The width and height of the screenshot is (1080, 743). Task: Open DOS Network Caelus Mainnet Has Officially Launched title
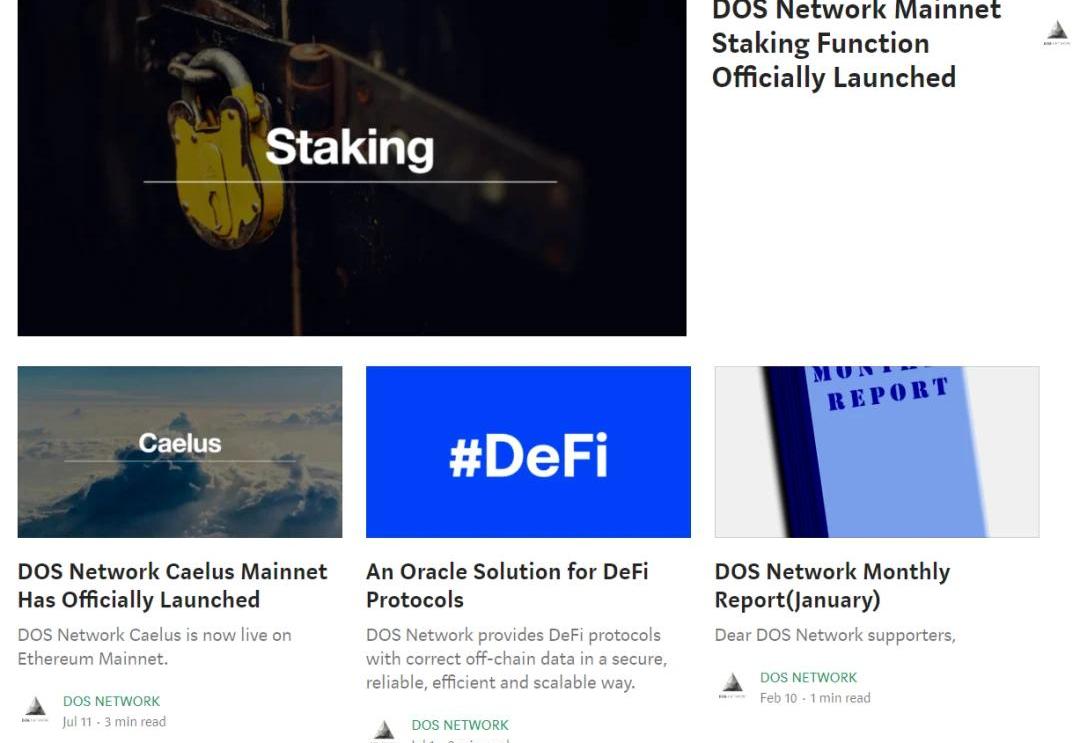(x=173, y=585)
